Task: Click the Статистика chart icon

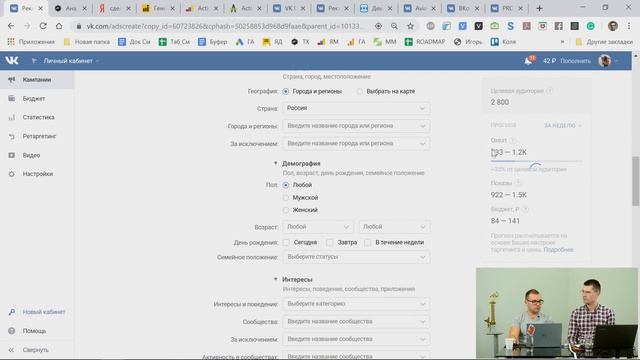Action: [11, 117]
